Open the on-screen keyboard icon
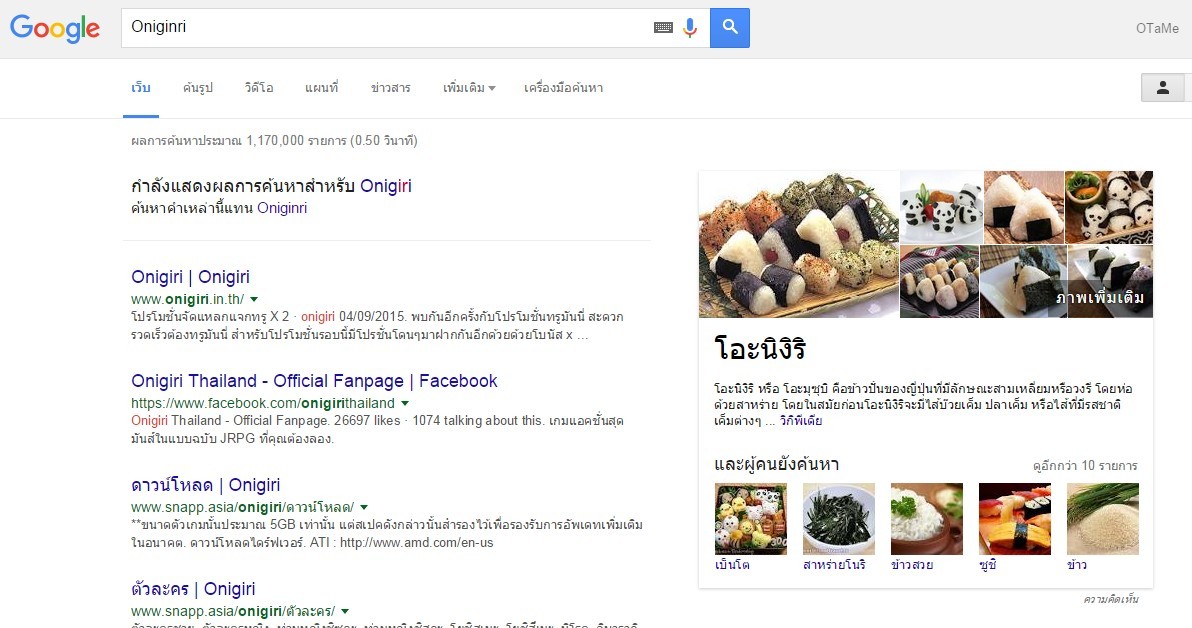Viewport: 1192px width, 628px height. 663,27
